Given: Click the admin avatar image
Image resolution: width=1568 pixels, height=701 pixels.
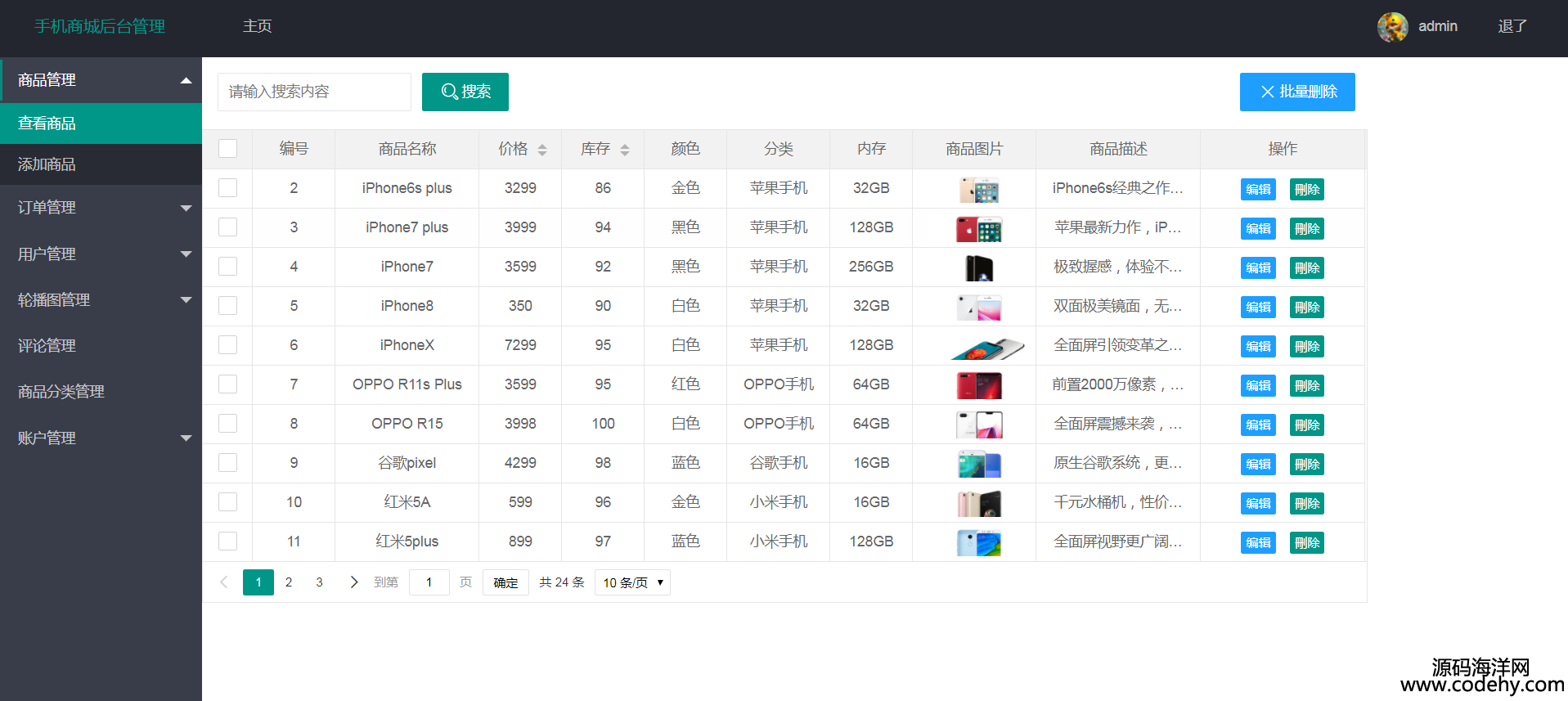Looking at the screenshot, I should tap(1392, 27).
